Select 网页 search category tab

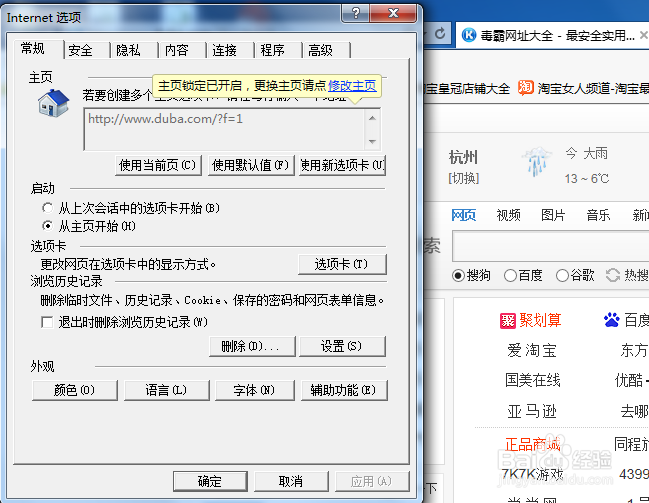[x=464, y=215]
